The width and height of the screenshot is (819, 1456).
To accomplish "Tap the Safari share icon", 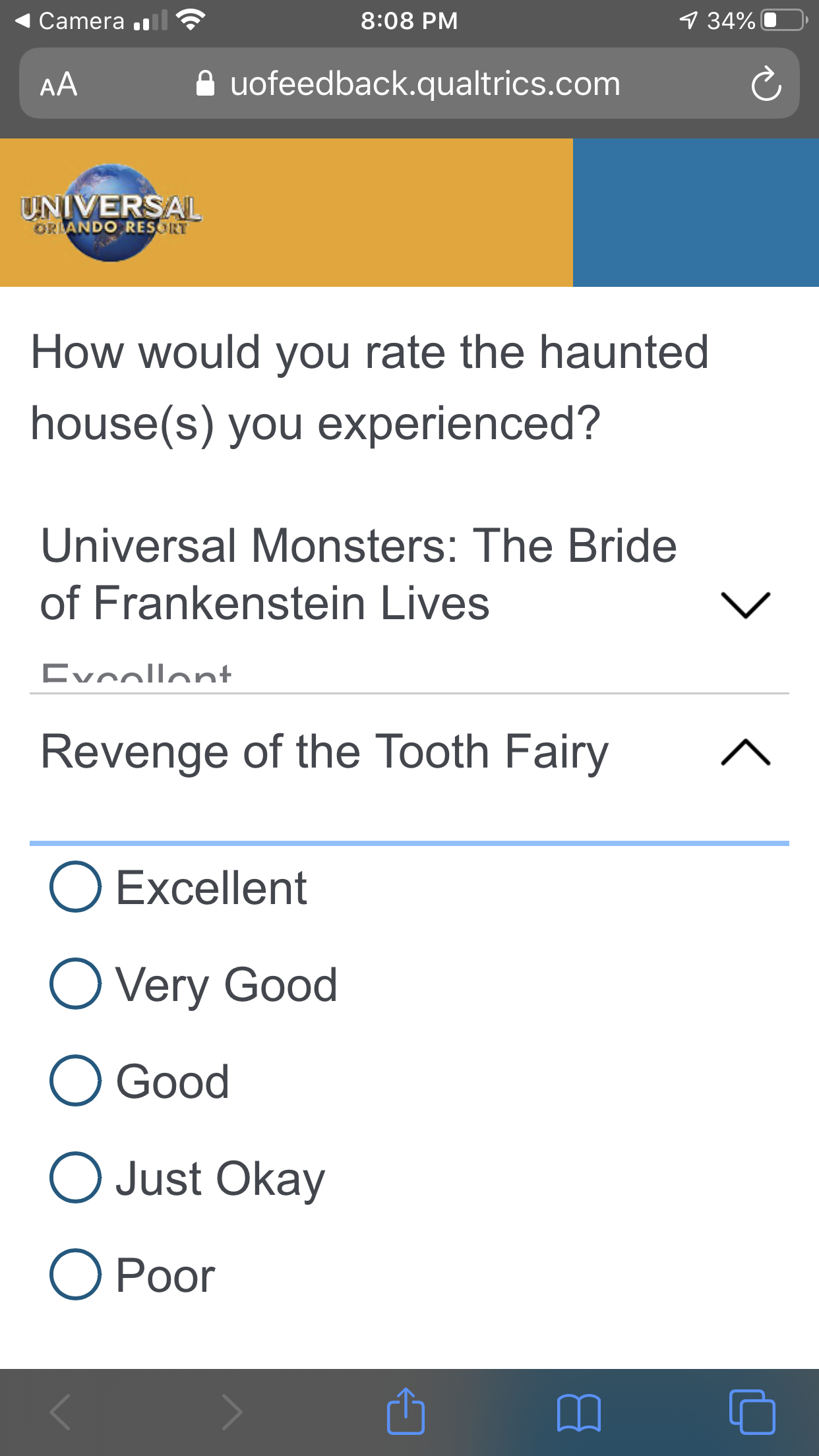I will coord(406,1412).
